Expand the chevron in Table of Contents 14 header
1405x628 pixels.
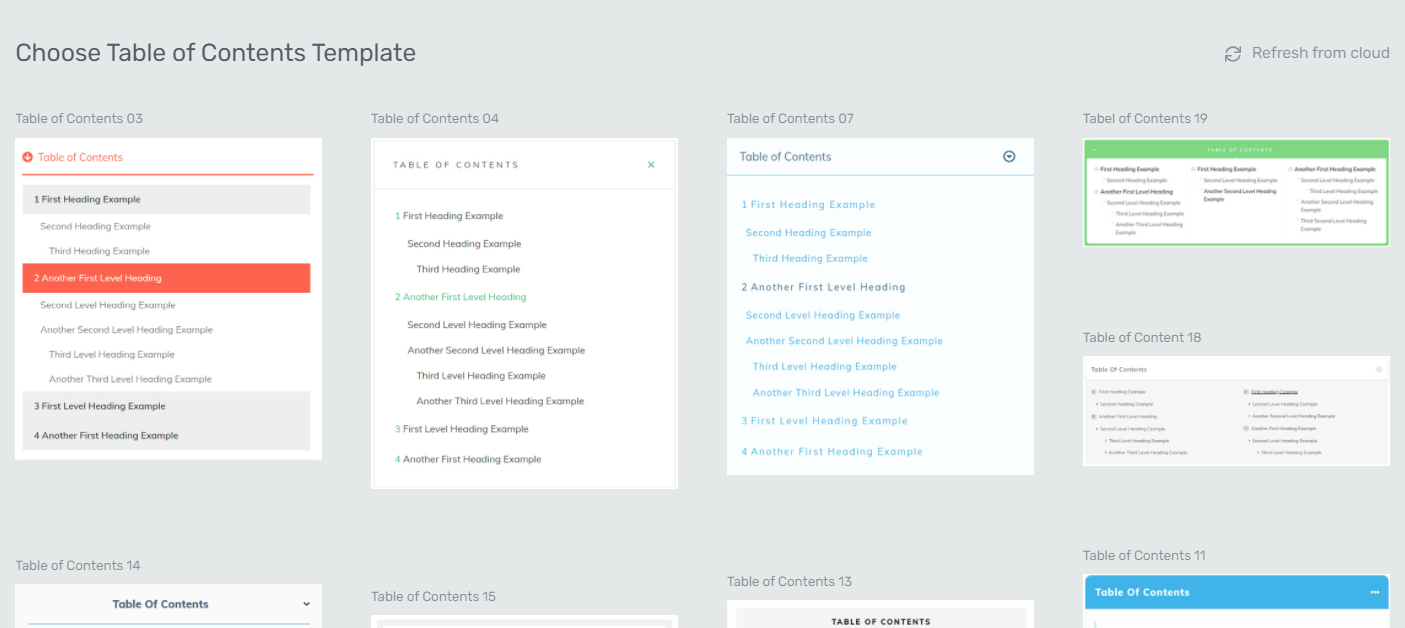coord(306,604)
